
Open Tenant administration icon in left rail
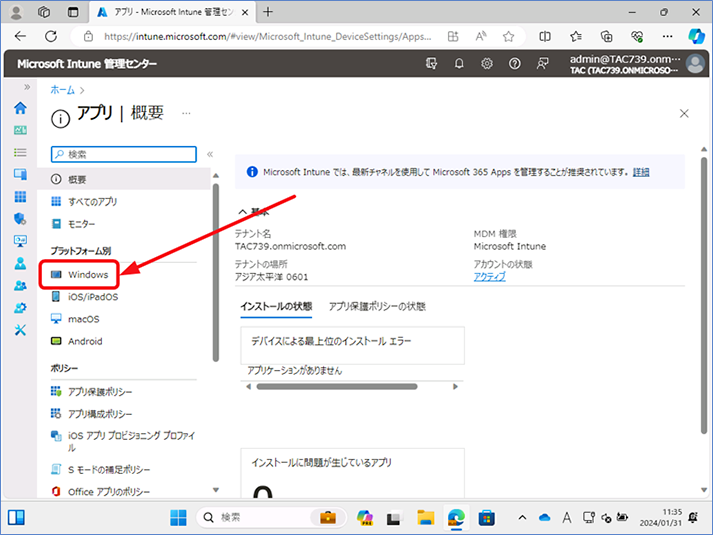[20, 308]
